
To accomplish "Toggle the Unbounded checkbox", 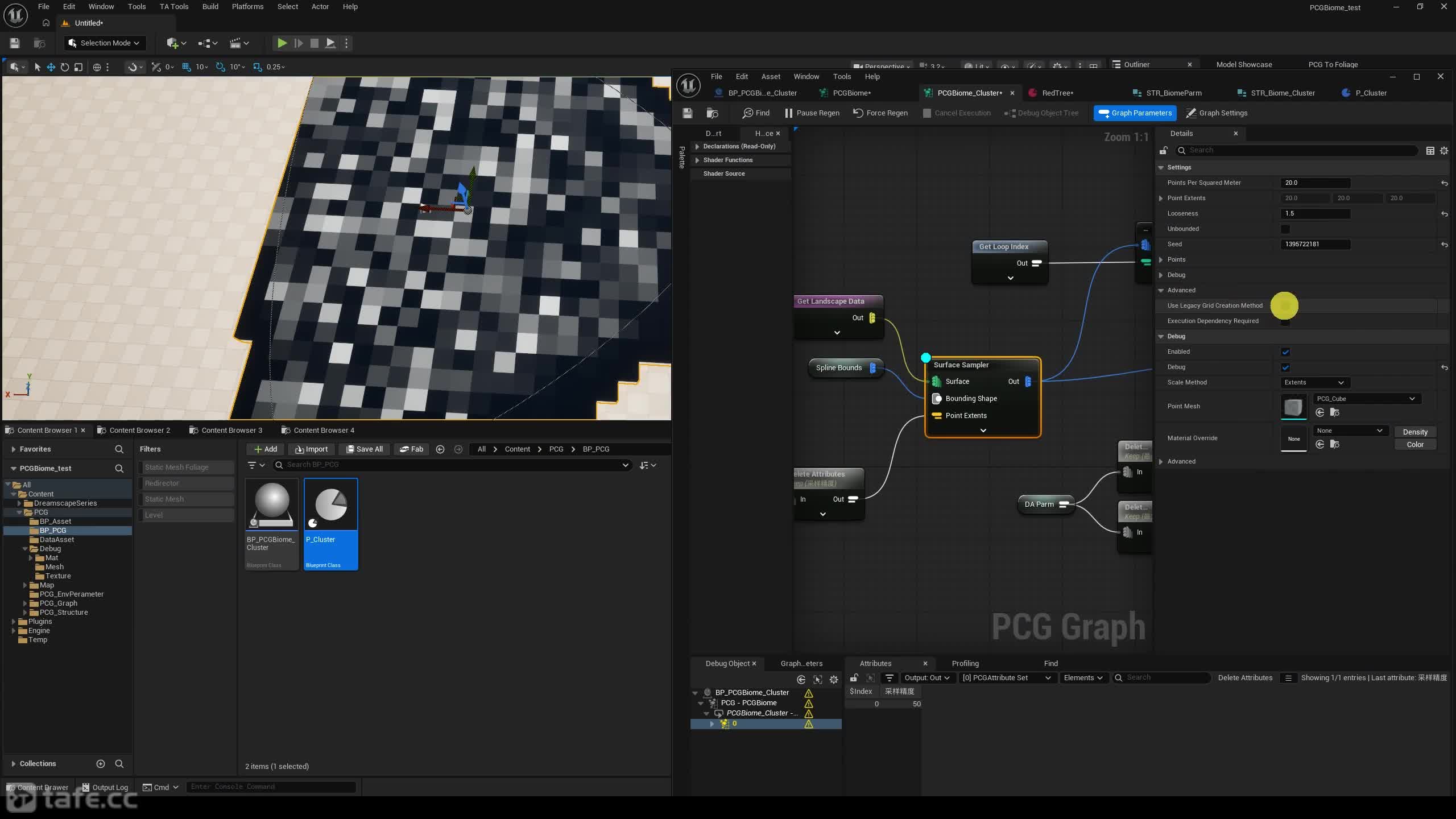I will tap(1285, 229).
